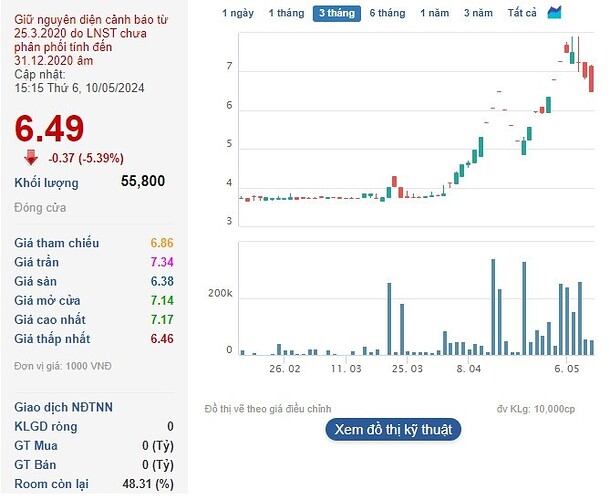Click the 25. 03 date axis label
Screen dimensions: 610x500
pos(407,368)
